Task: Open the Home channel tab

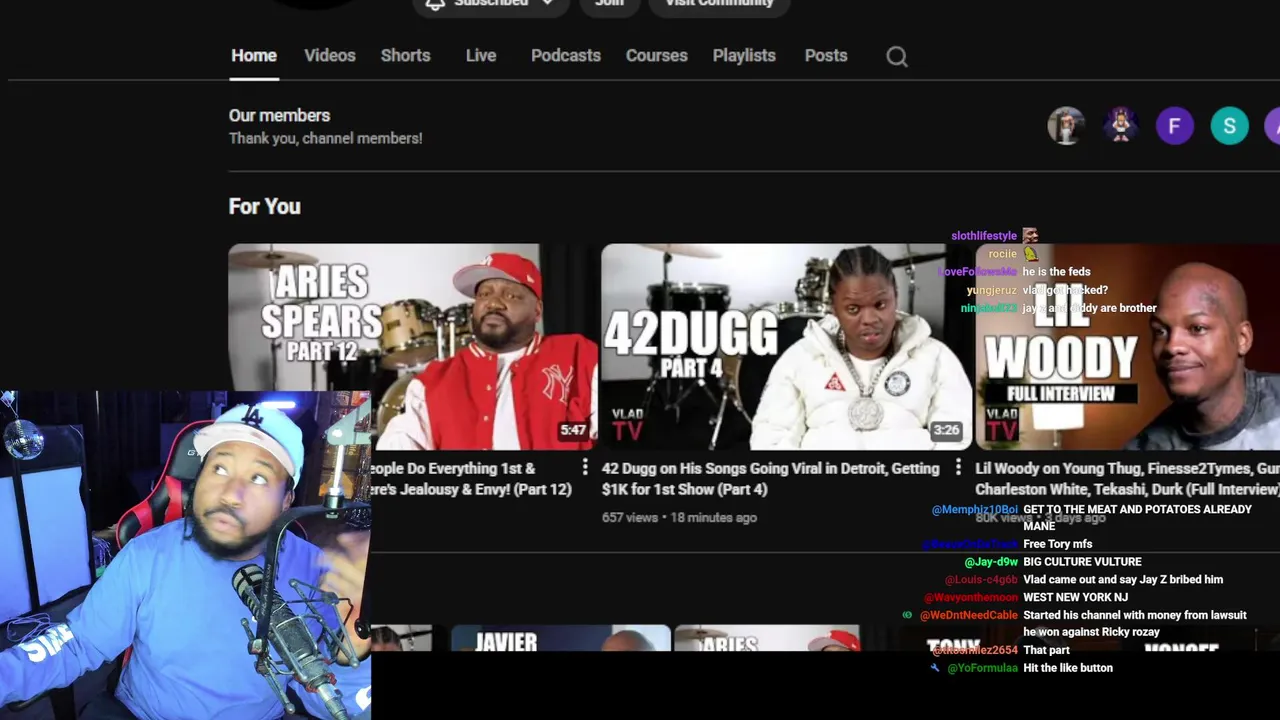Action: click(x=254, y=56)
